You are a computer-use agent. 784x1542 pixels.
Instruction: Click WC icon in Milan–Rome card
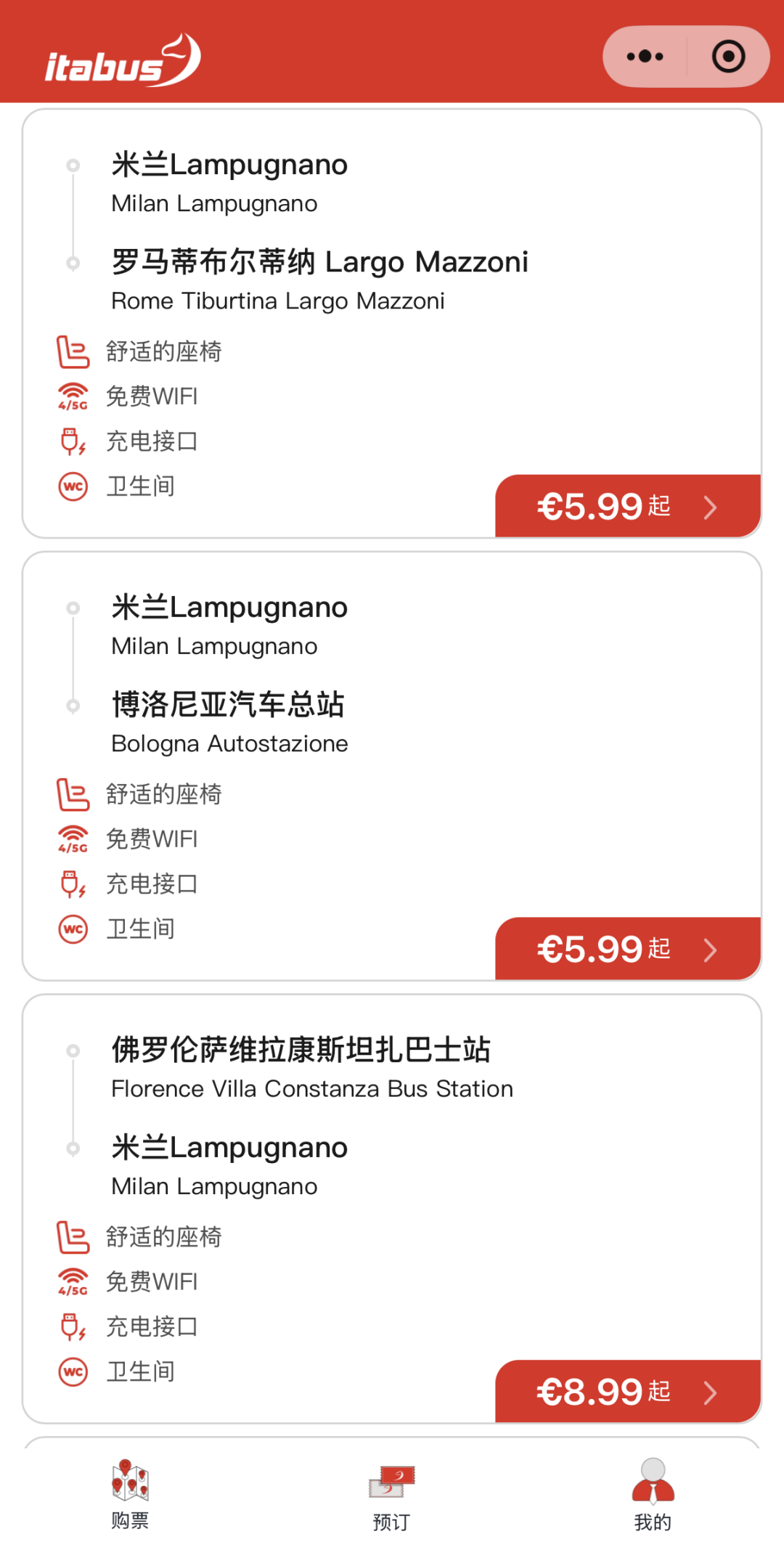coord(73,486)
